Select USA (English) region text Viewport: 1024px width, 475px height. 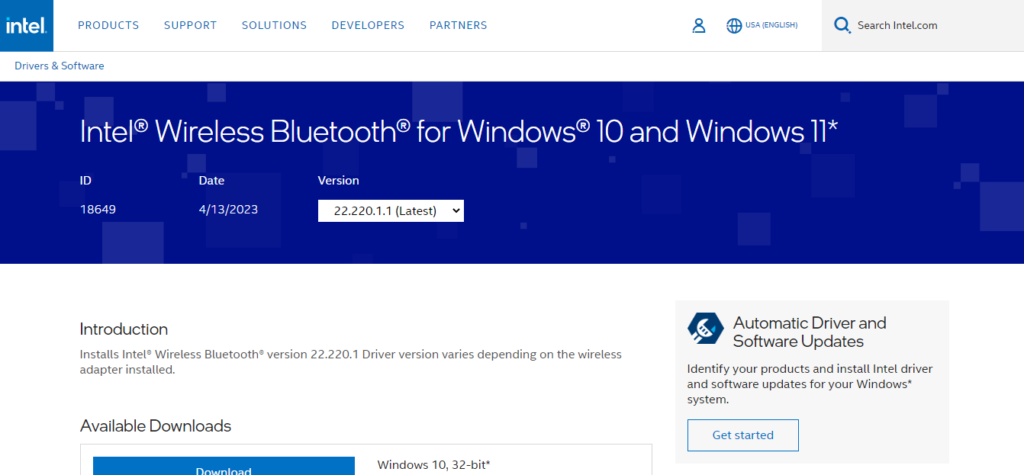771,25
